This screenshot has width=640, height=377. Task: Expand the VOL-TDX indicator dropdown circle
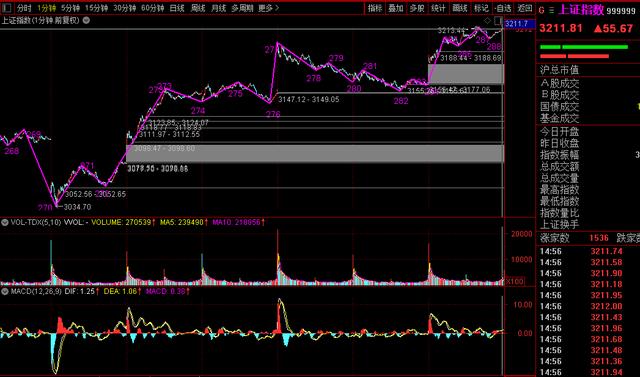click(x=5, y=223)
